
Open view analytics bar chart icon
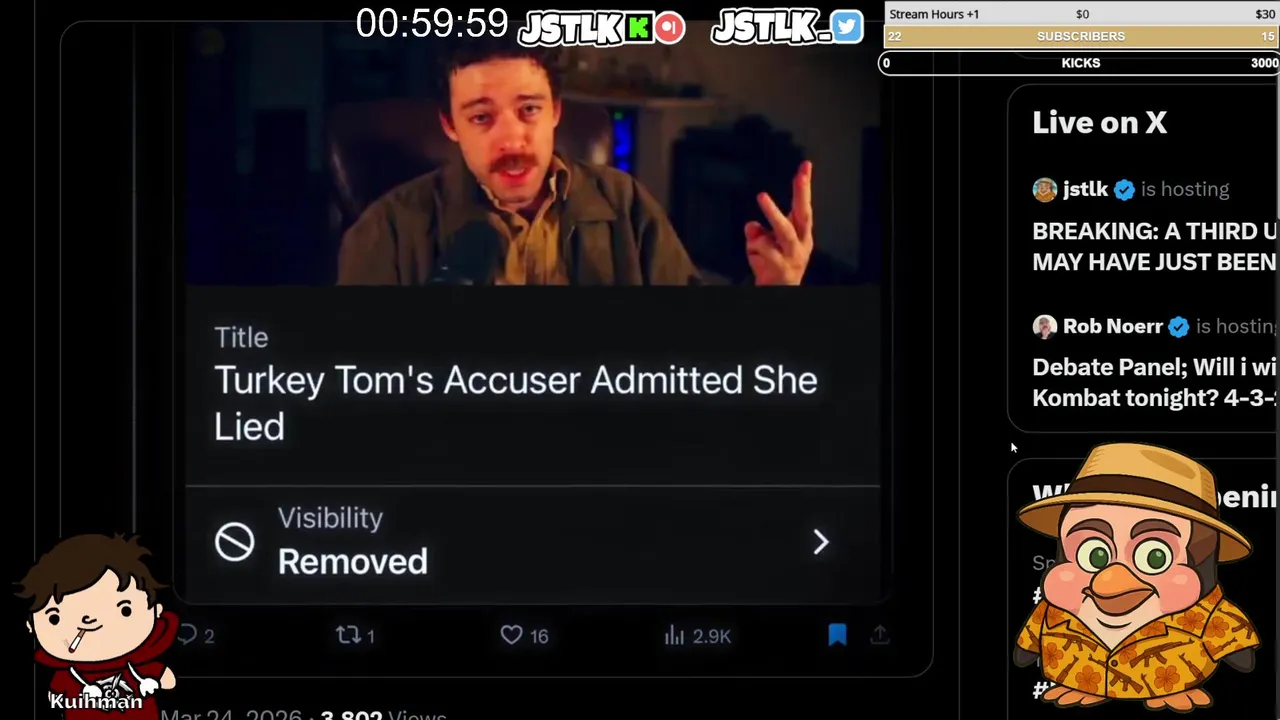coord(674,635)
